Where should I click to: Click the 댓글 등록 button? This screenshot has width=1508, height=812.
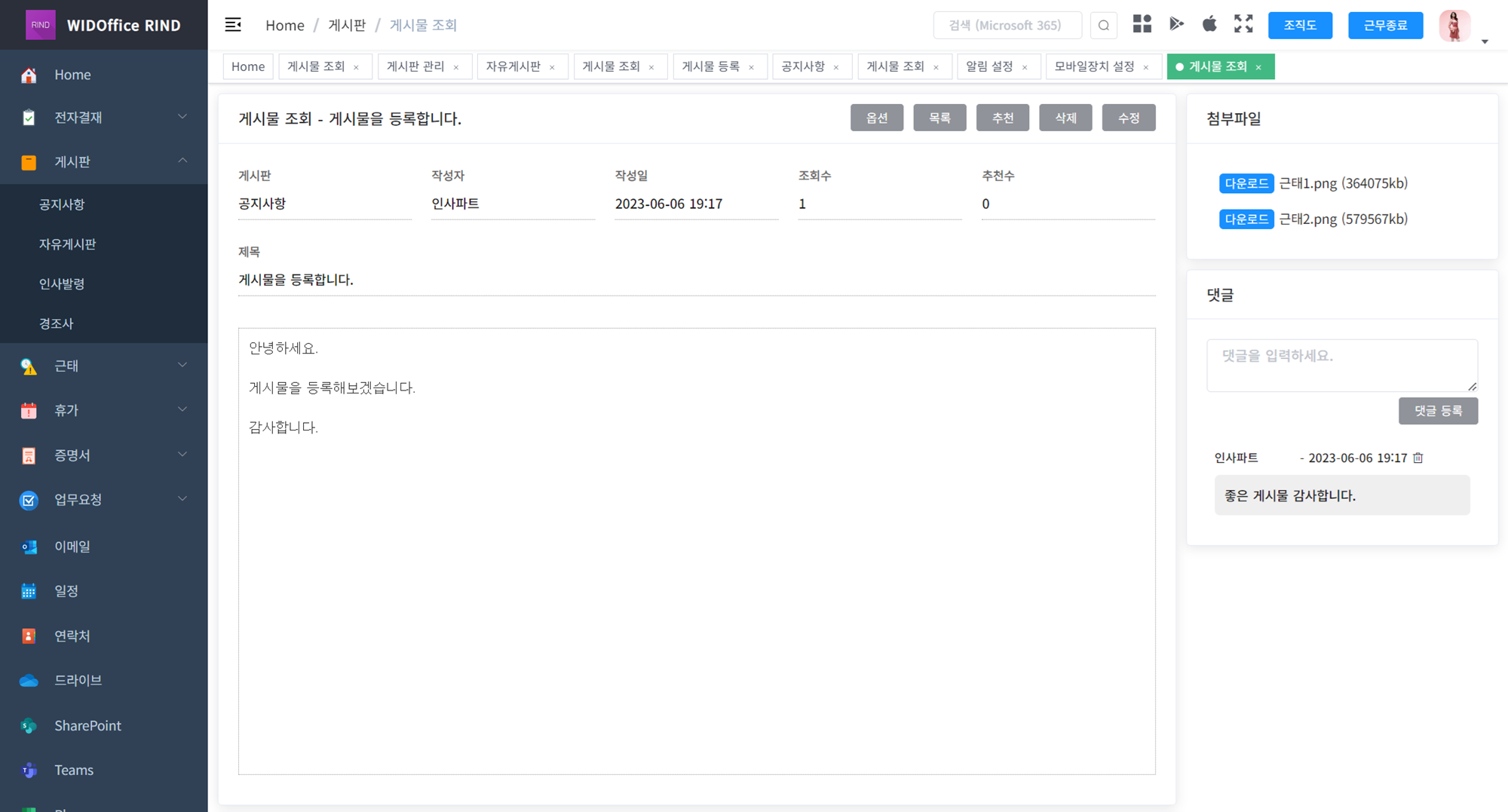(x=1438, y=411)
